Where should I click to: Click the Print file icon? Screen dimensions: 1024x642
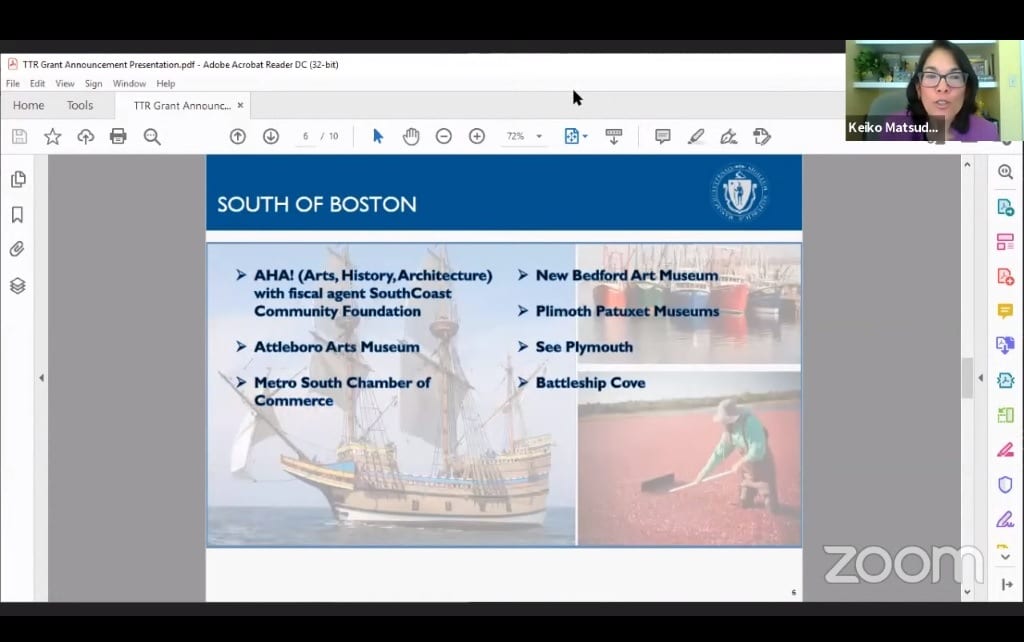pyautogui.click(x=118, y=136)
